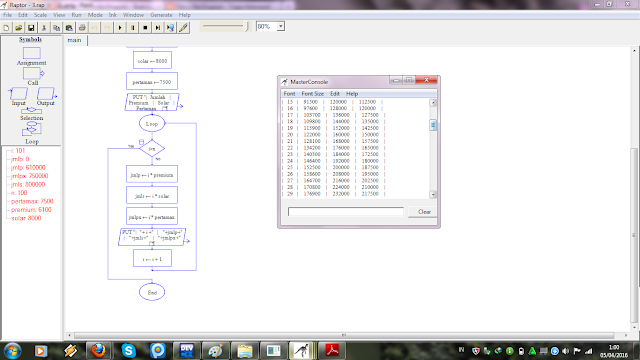Redo the last action
Image resolution: width=640 pixels, height=360 pixels.
point(107,28)
